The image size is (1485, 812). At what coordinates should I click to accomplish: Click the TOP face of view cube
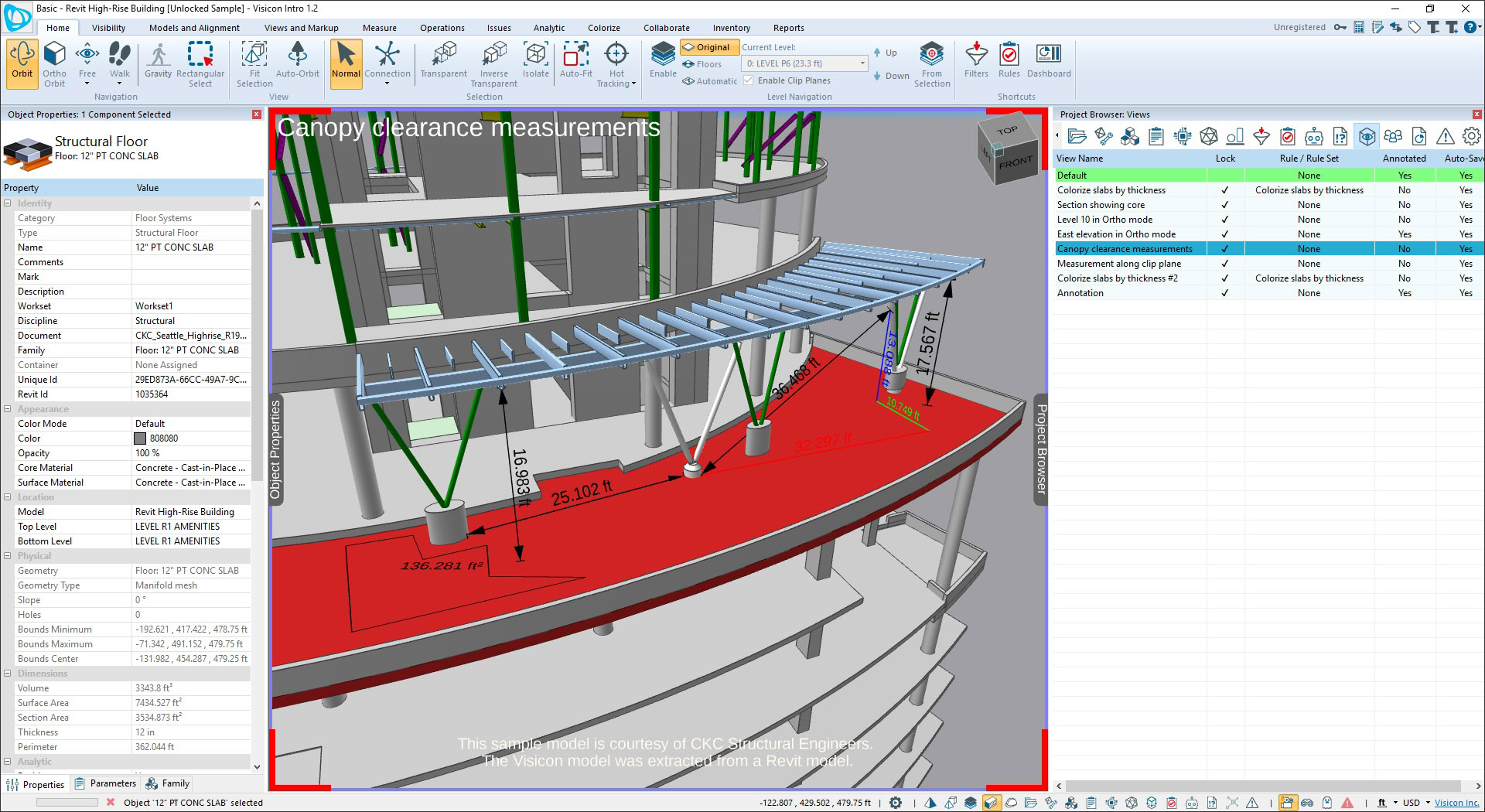1006,131
